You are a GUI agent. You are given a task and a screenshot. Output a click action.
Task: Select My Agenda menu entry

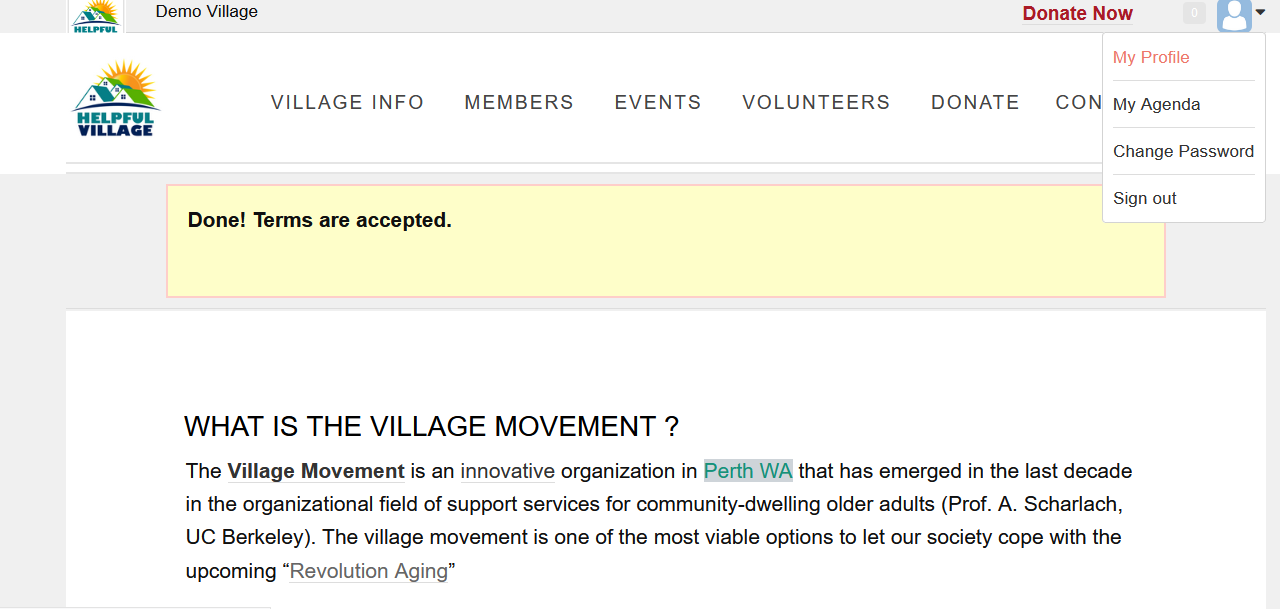point(1156,104)
